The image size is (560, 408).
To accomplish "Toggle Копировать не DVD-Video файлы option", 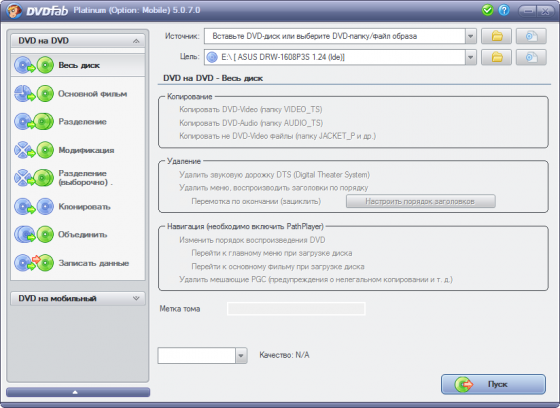I will coord(278,136).
